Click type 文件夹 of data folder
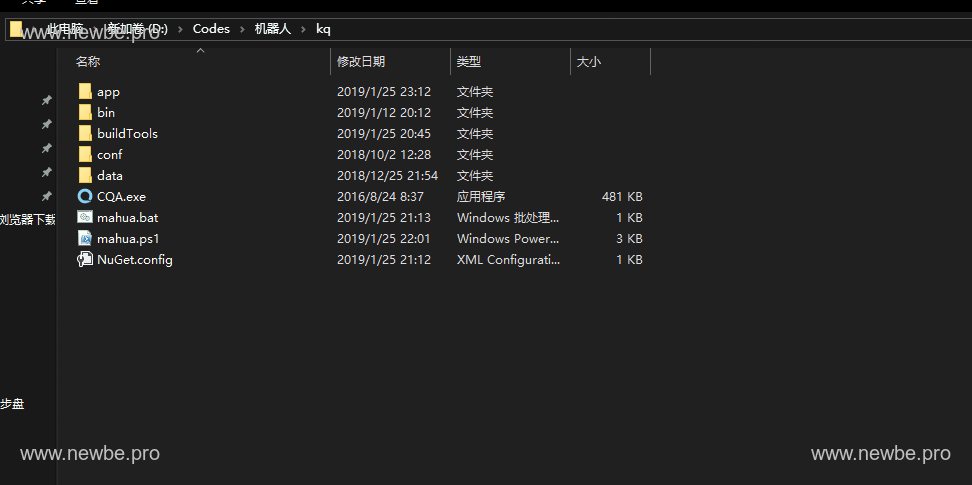 point(475,176)
